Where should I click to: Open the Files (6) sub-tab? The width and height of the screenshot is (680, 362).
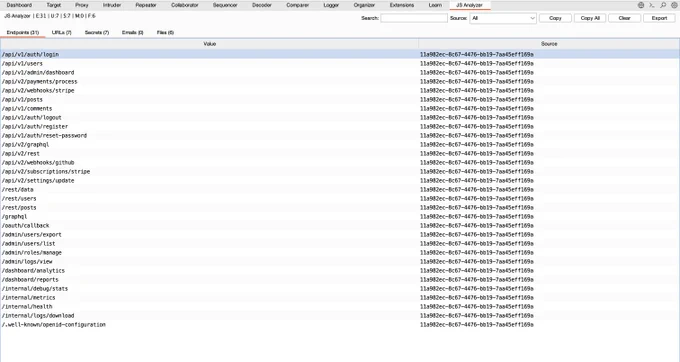pos(165,33)
